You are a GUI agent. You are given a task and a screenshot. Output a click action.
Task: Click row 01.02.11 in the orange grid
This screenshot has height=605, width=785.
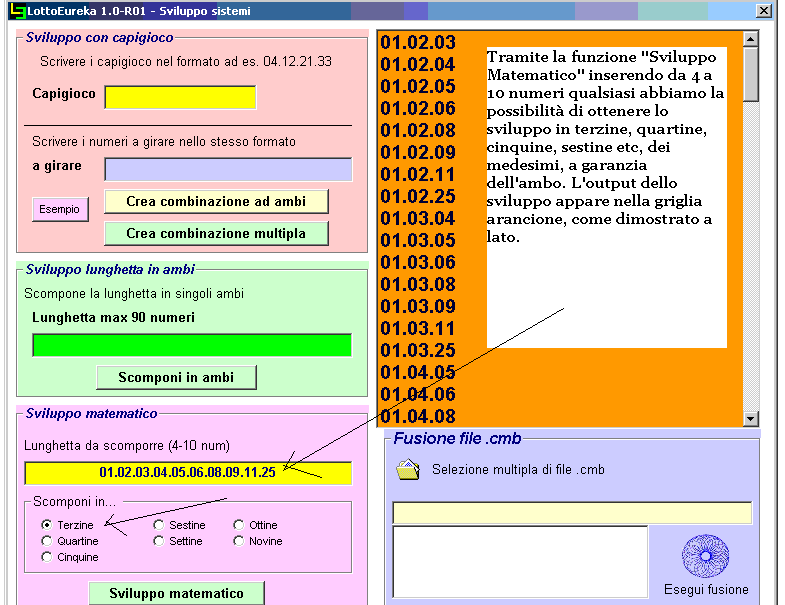pos(418,174)
